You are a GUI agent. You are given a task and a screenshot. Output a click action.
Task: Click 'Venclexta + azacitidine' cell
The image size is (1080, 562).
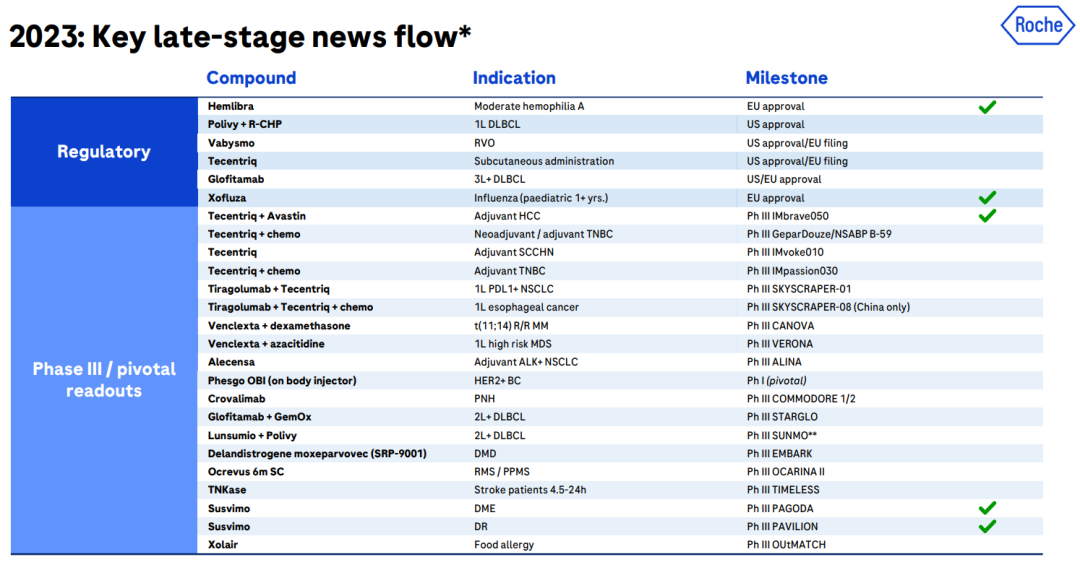click(x=266, y=344)
